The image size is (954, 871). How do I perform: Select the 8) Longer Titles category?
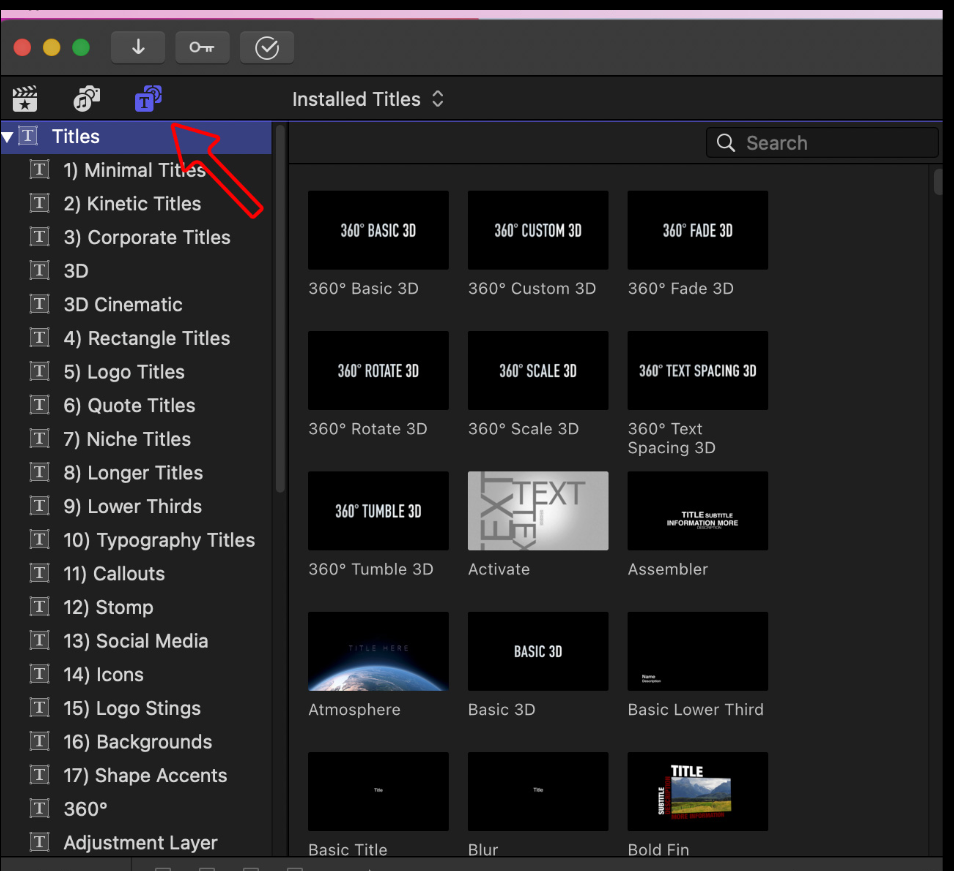[136, 473]
